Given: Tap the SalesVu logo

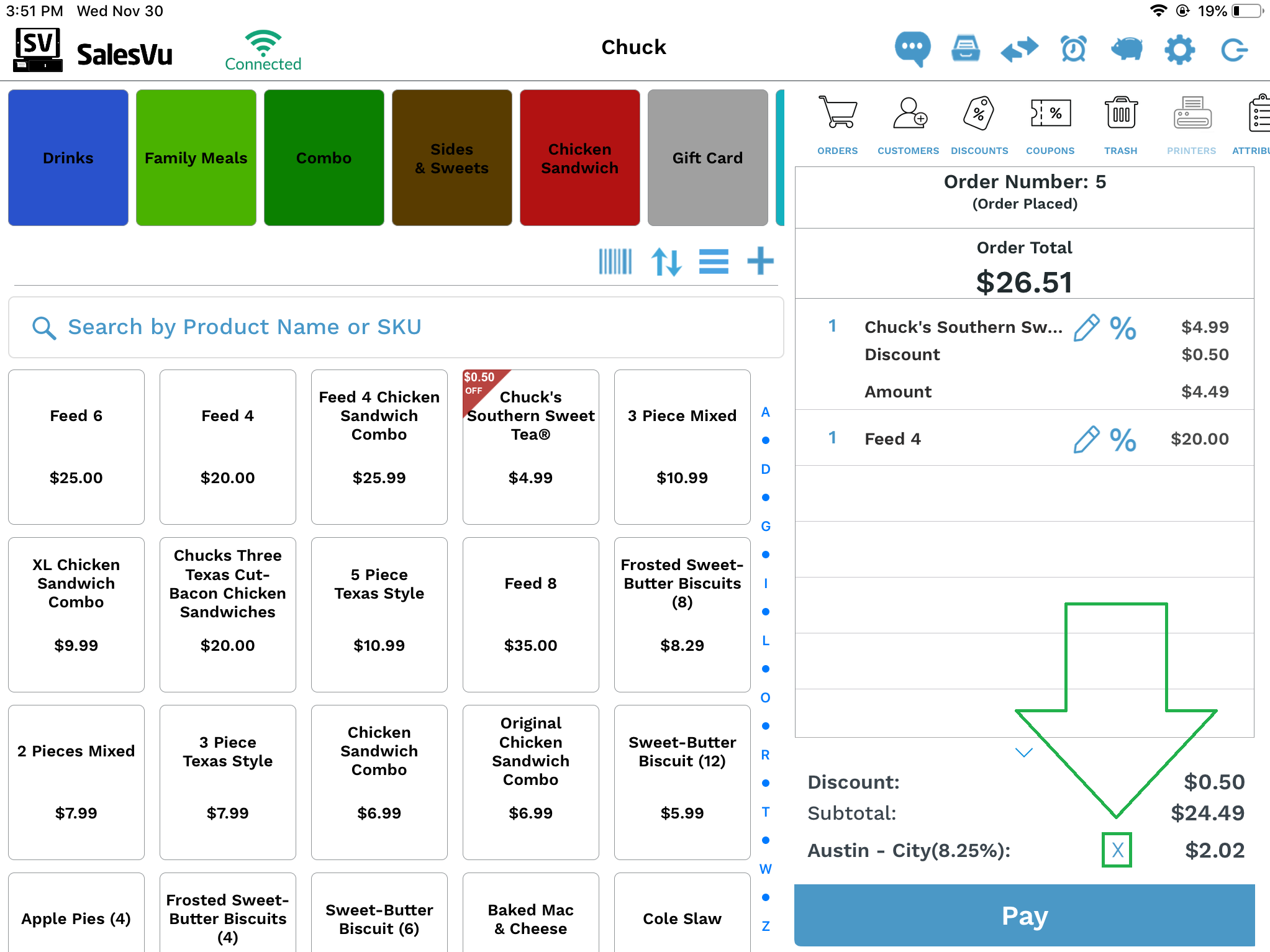Looking at the screenshot, I should (93, 50).
